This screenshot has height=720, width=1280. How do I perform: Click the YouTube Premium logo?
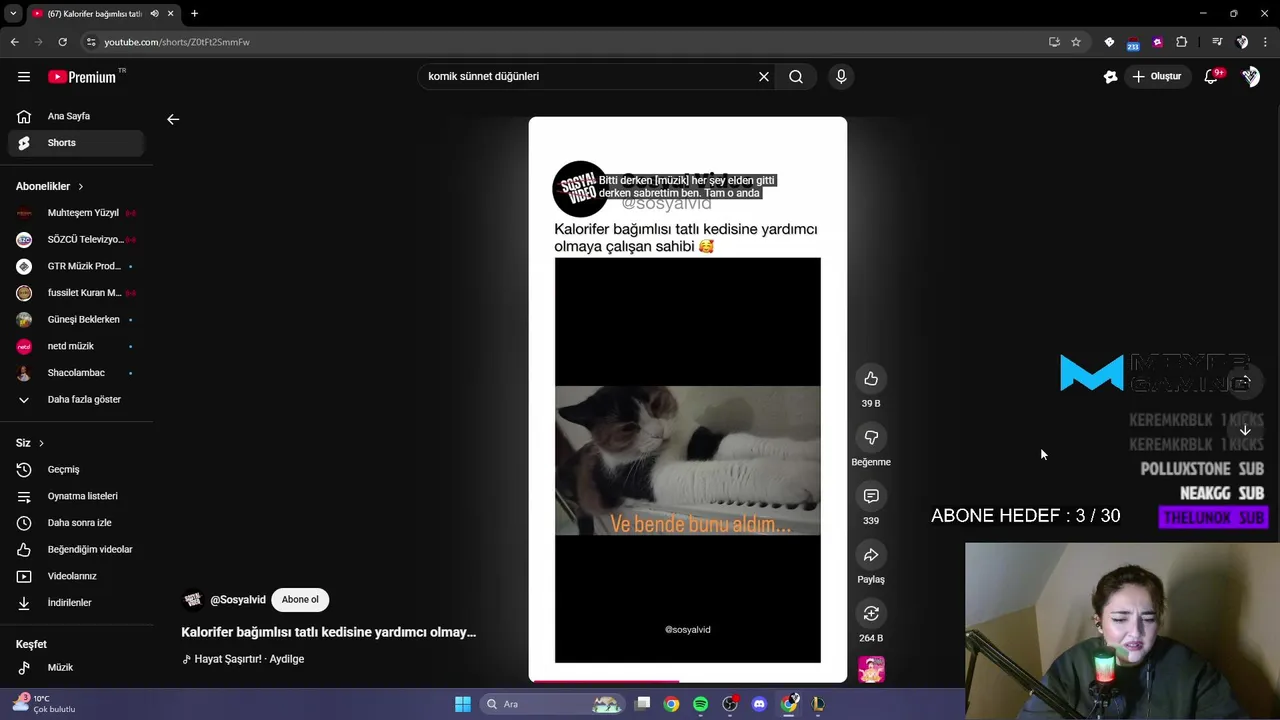tap(83, 76)
